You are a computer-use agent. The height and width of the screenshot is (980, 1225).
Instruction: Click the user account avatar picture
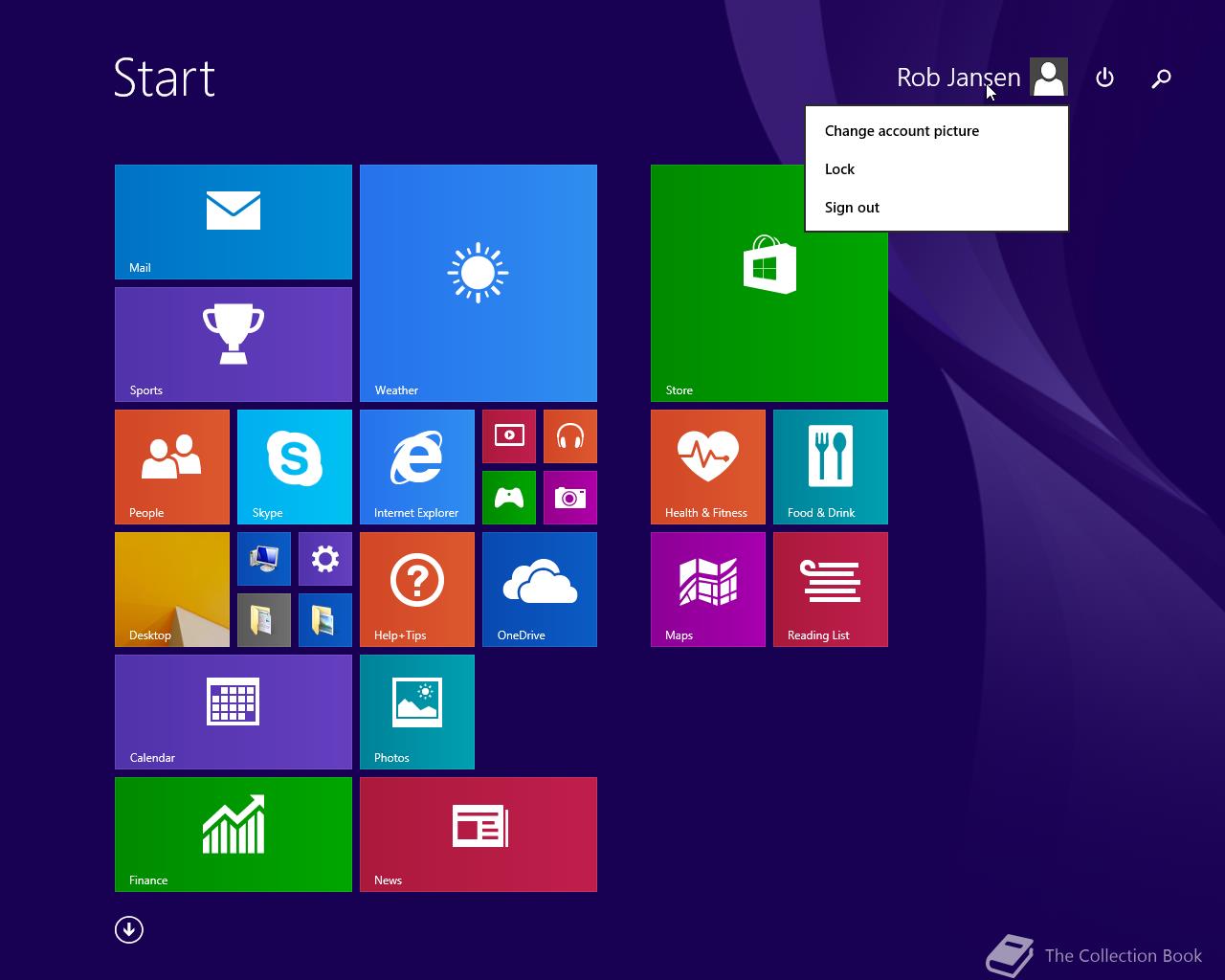1049,78
